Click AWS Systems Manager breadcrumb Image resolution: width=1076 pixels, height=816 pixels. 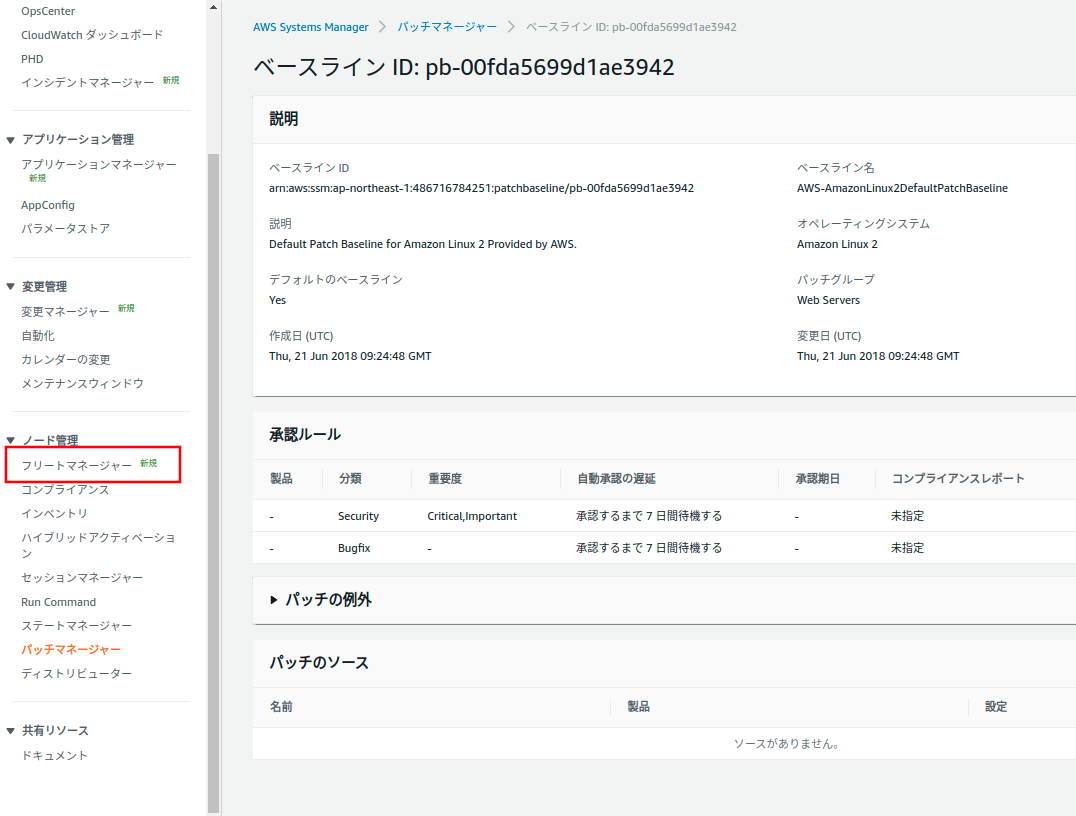[311, 27]
